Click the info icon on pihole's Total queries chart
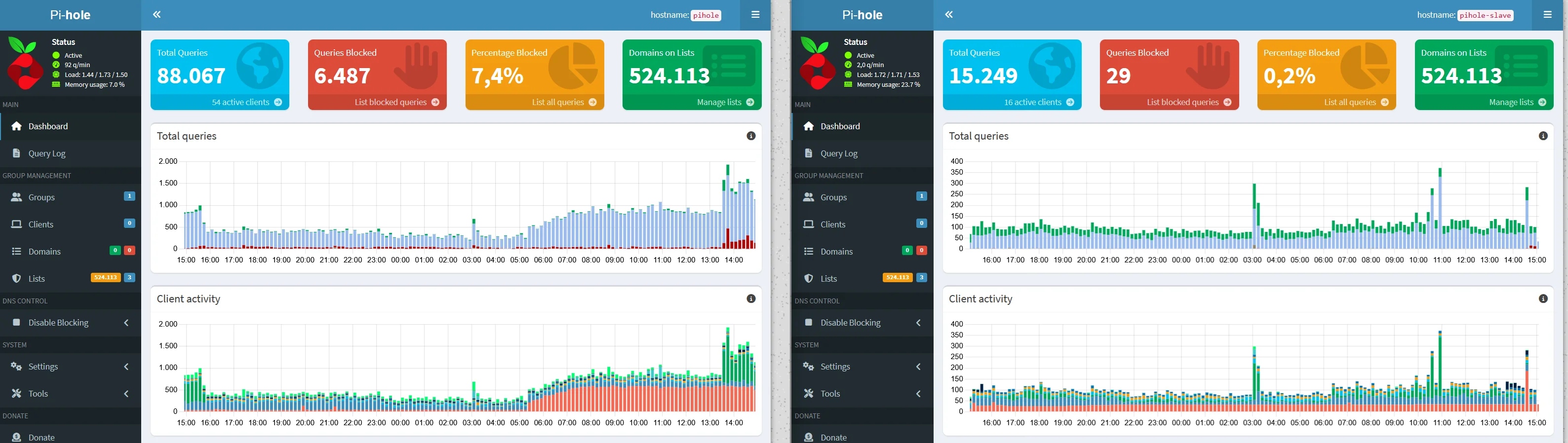Screen dimensions: 1568x443 [x=751, y=136]
